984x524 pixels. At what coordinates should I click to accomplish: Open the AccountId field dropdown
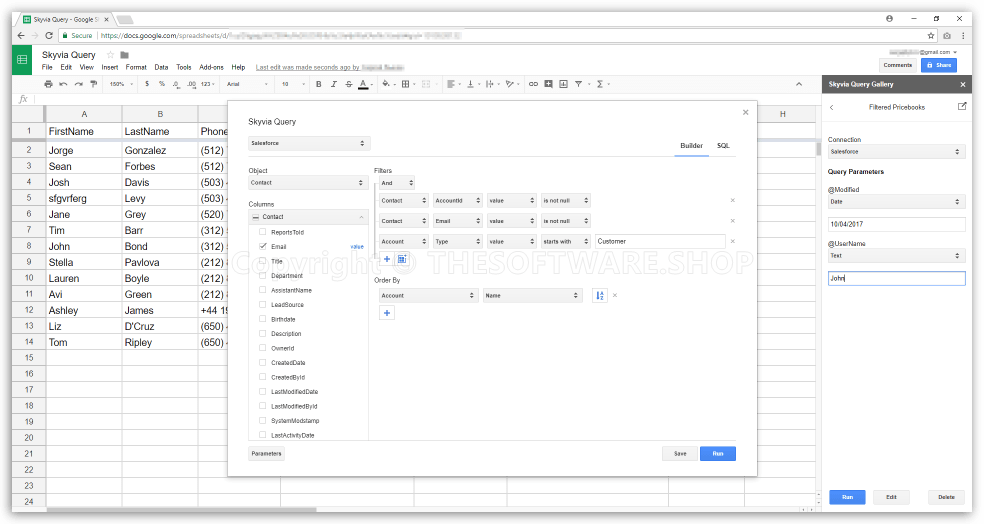tap(457, 201)
